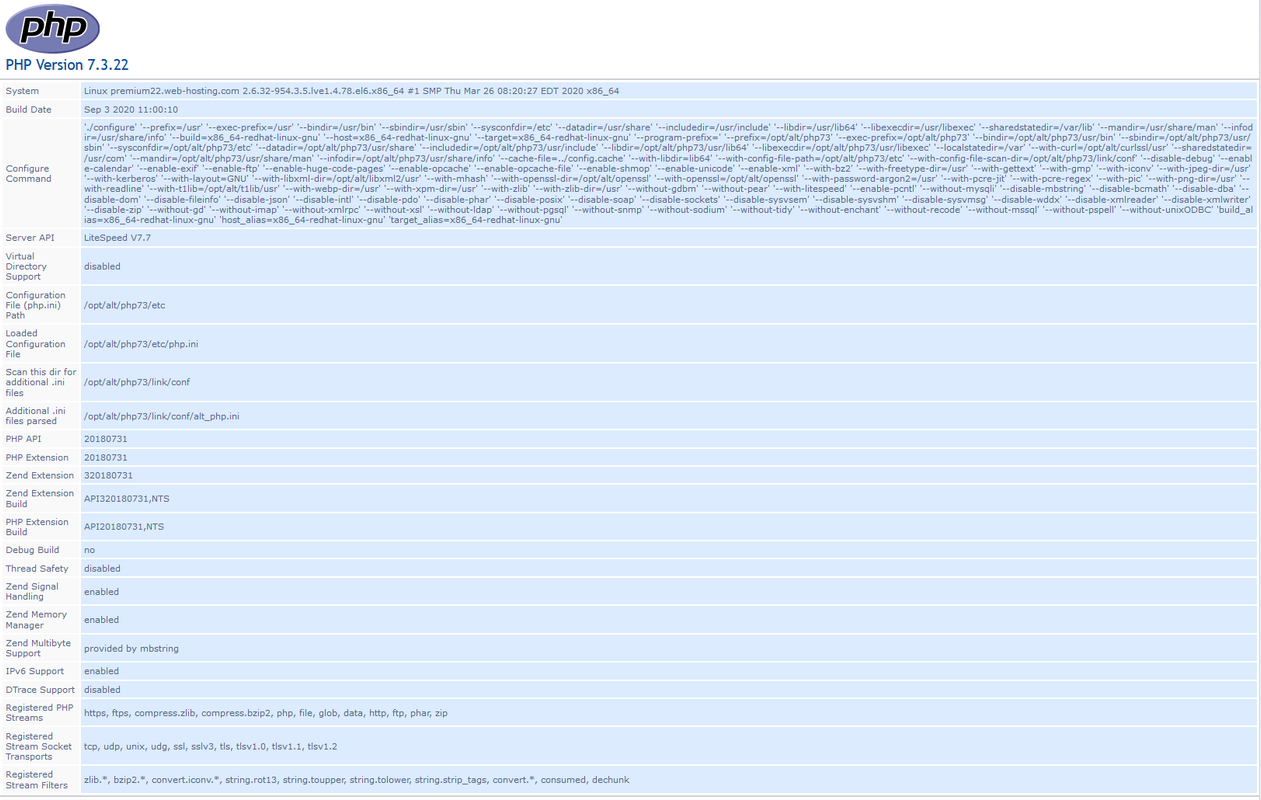Select the 320180731 value
The image size is (1261, 800).
tap(108, 475)
